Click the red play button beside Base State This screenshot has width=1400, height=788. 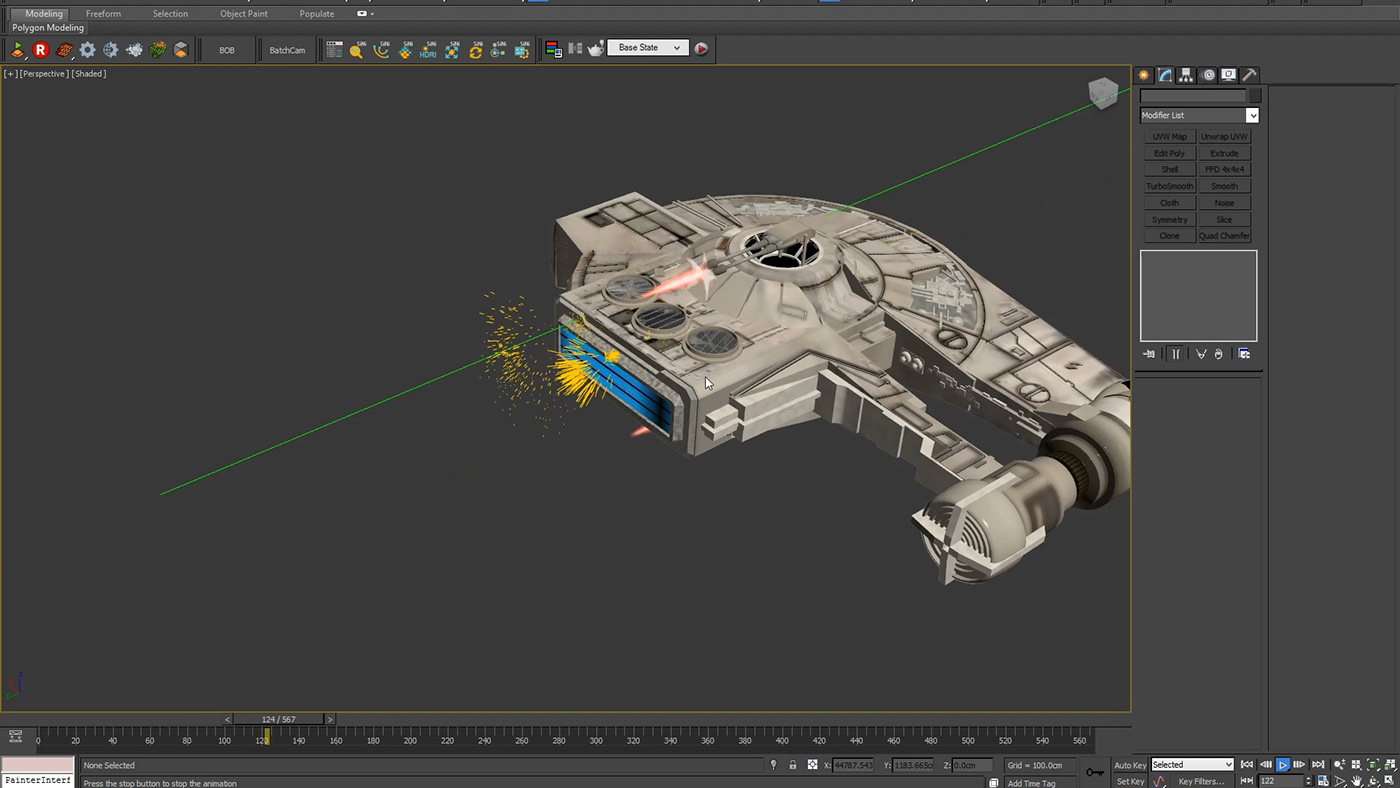tap(701, 48)
